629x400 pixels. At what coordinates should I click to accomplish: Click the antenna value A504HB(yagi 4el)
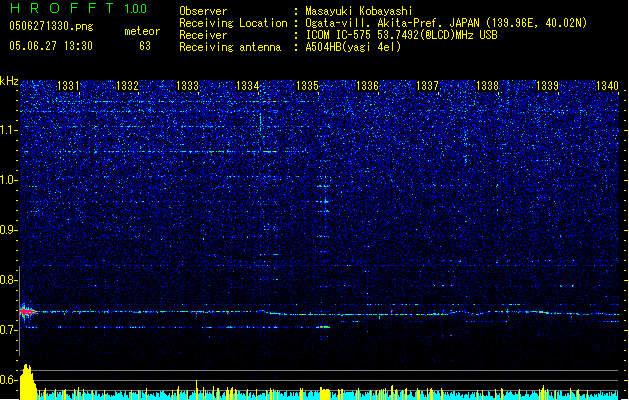353,47
